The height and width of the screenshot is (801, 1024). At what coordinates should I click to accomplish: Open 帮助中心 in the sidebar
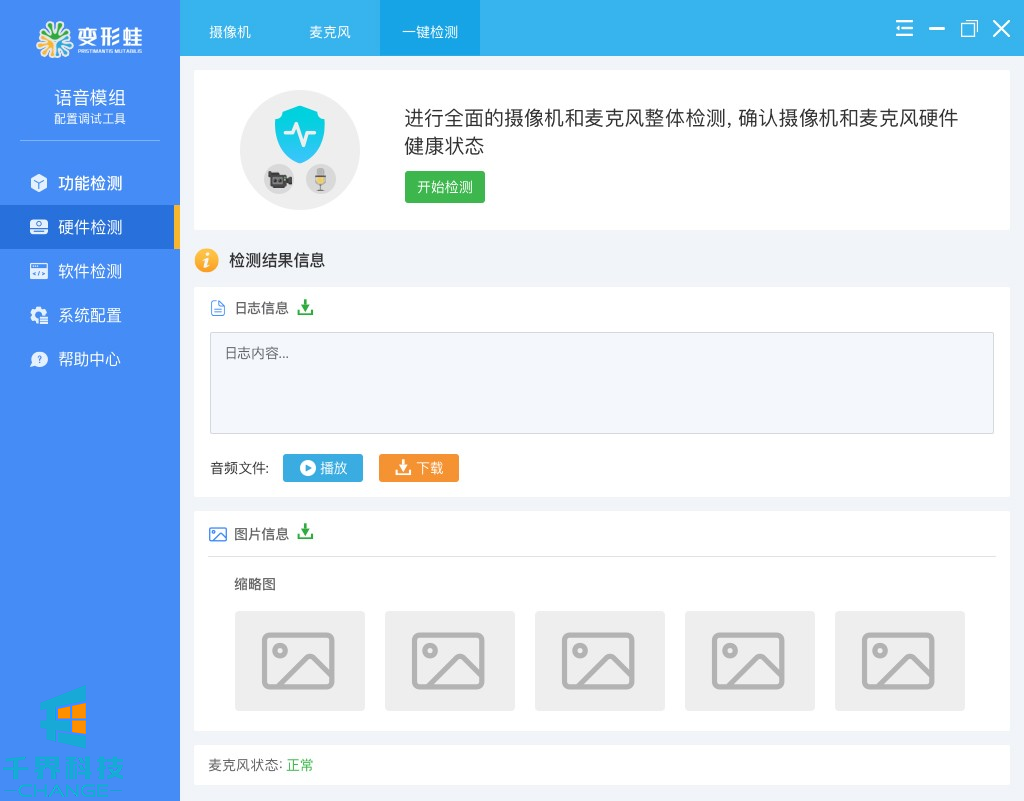90,359
